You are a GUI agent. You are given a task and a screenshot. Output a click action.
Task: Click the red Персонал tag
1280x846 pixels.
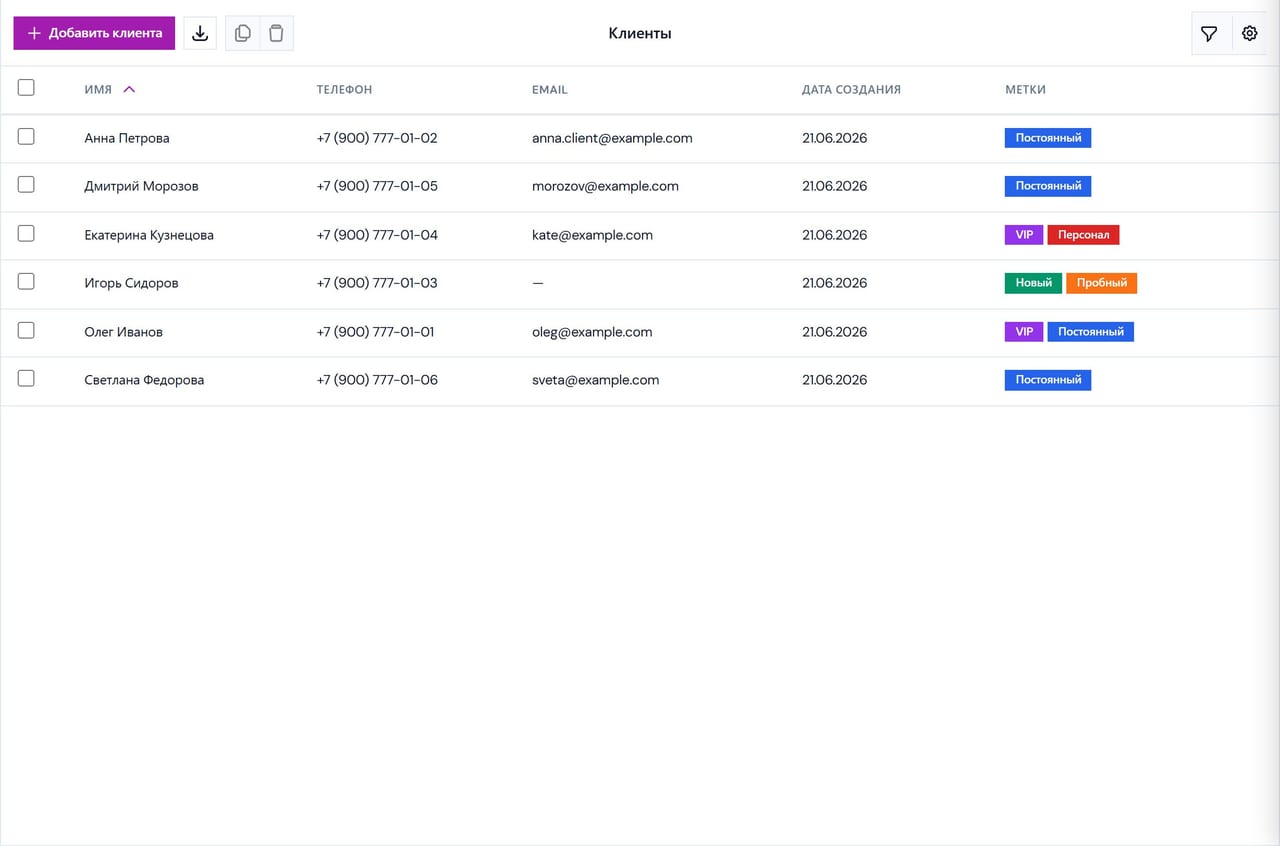(1083, 235)
